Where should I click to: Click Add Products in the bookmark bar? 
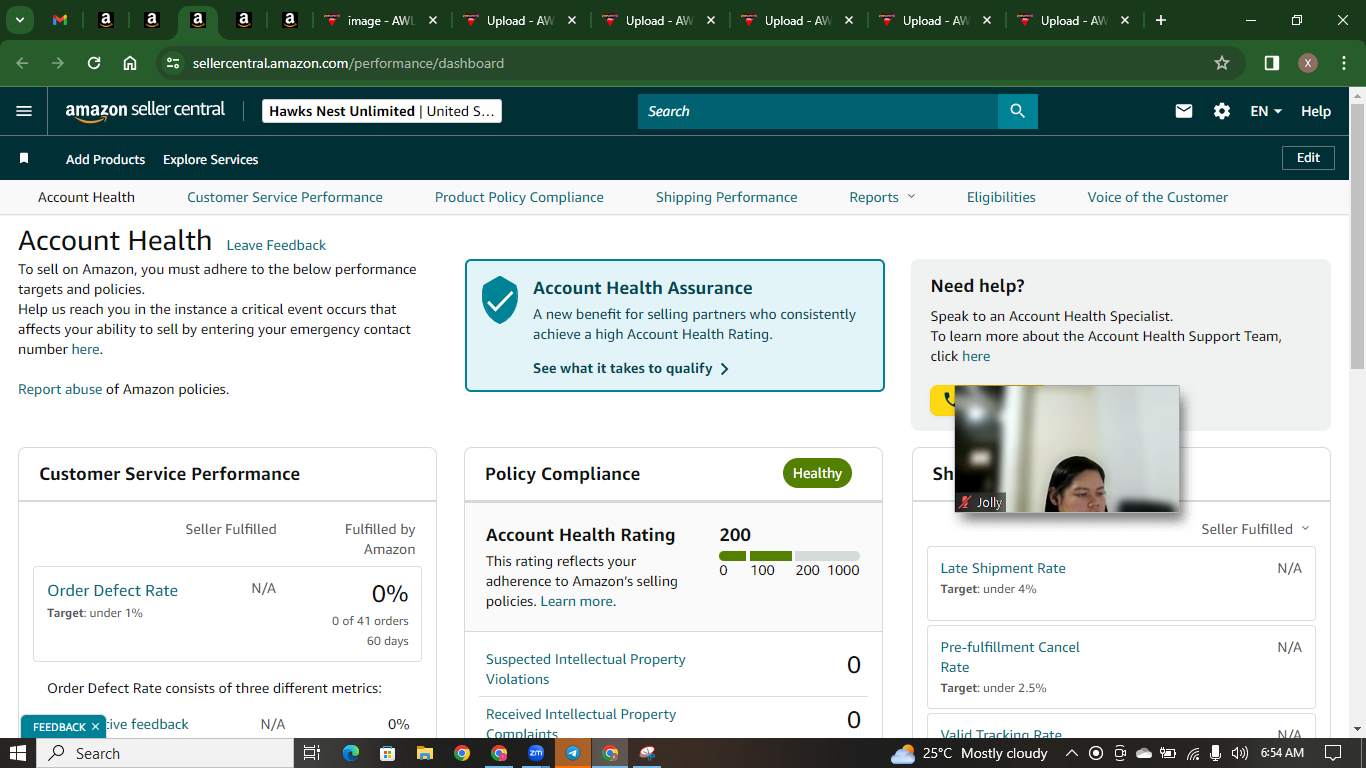coord(105,159)
